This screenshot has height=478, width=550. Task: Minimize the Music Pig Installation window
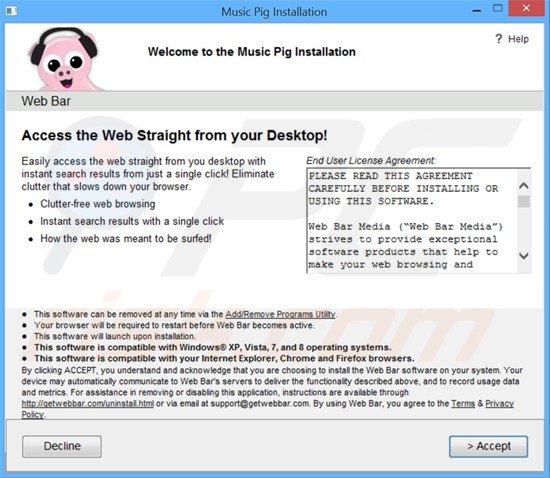476,10
